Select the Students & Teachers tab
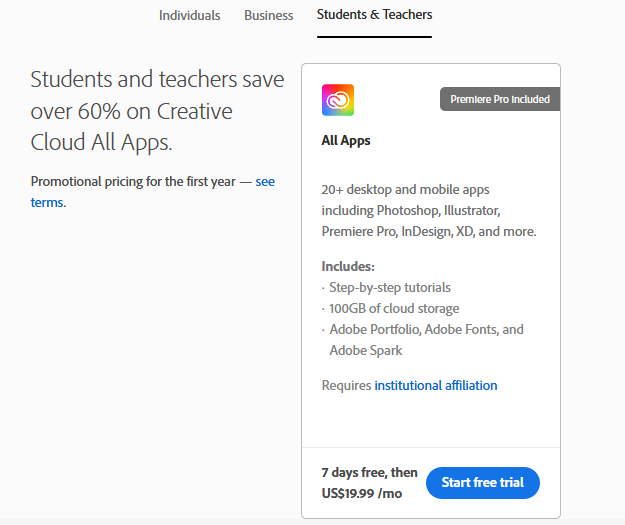The image size is (625, 525). (x=374, y=15)
